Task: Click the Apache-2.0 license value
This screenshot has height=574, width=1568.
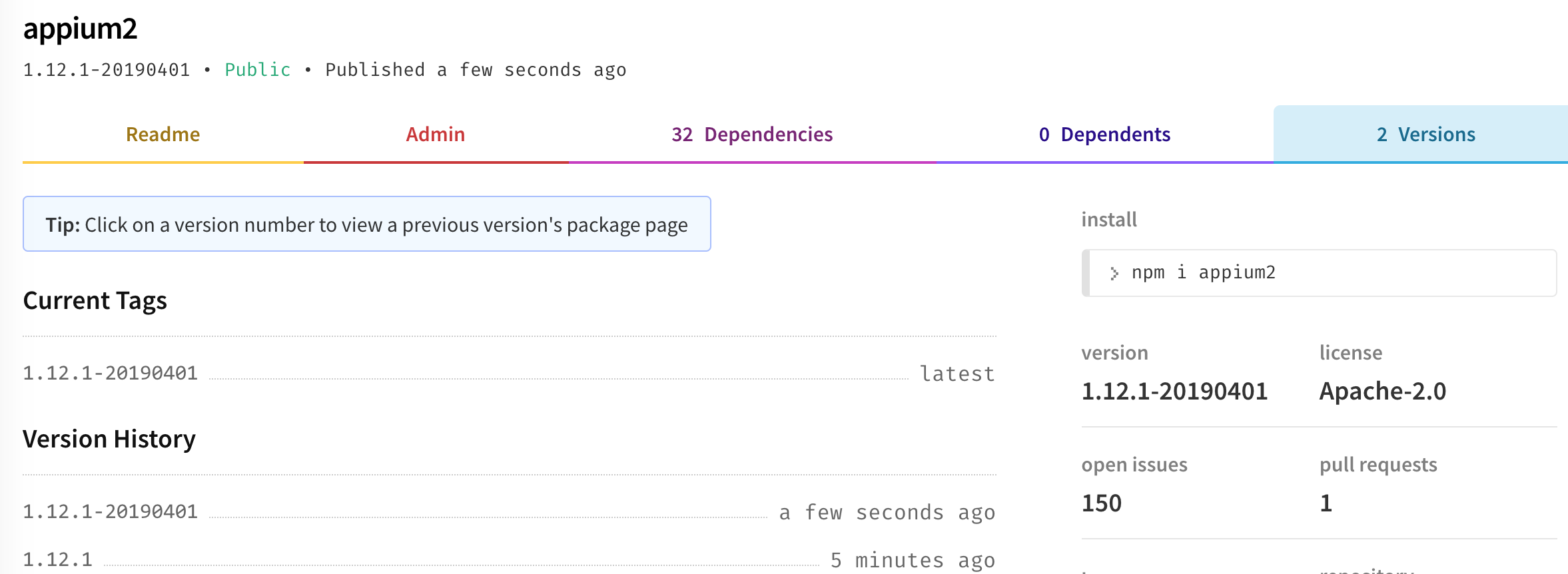Action: [x=1383, y=392]
